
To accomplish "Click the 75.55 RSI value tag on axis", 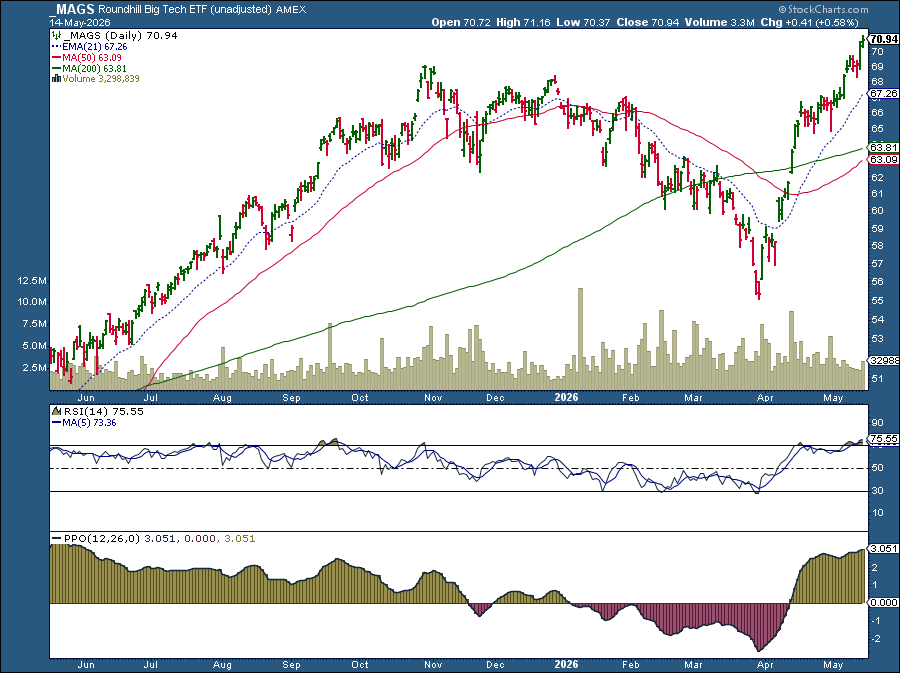I will [x=883, y=439].
